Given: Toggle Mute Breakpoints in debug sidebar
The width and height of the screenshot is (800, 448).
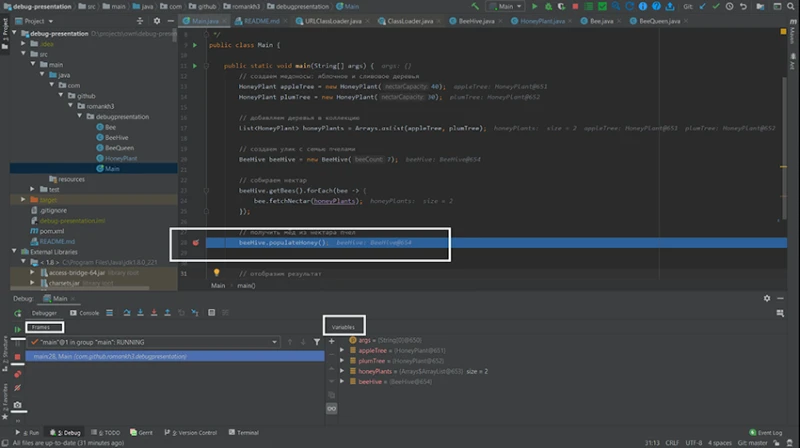Looking at the screenshot, I should [18, 388].
